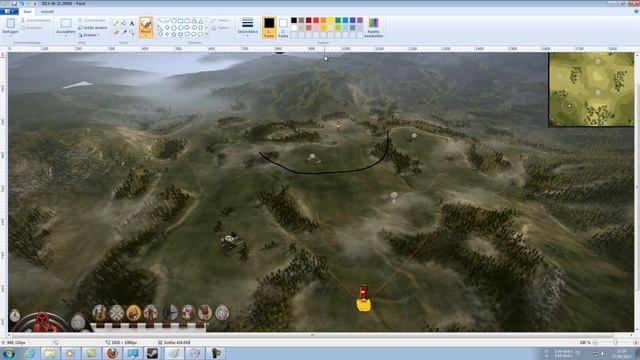Switch to the Start ribbon tab

pyautogui.click(x=27, y=11)
